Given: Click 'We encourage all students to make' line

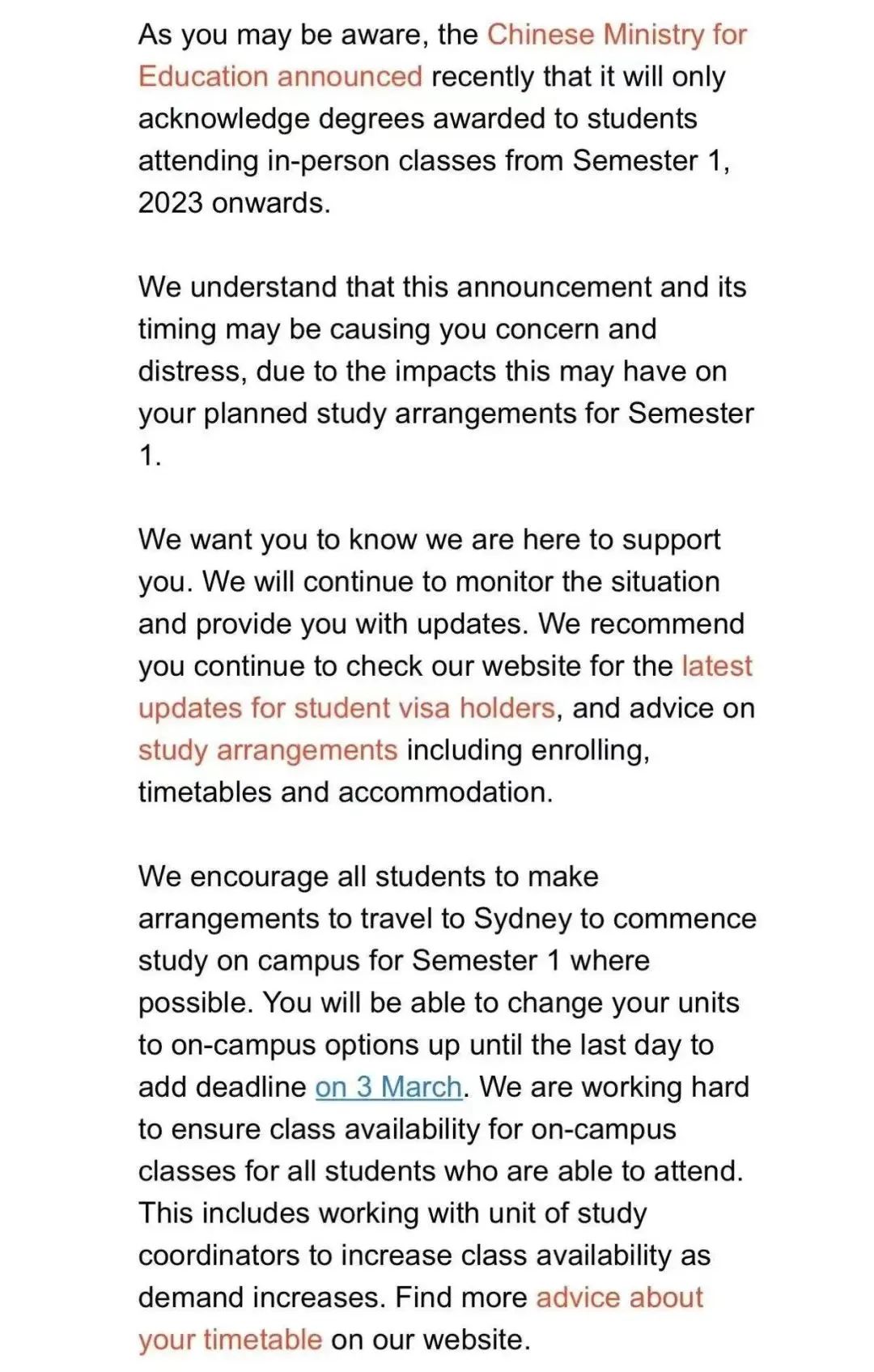Looking at the screenshot, I should coord(368,877).
